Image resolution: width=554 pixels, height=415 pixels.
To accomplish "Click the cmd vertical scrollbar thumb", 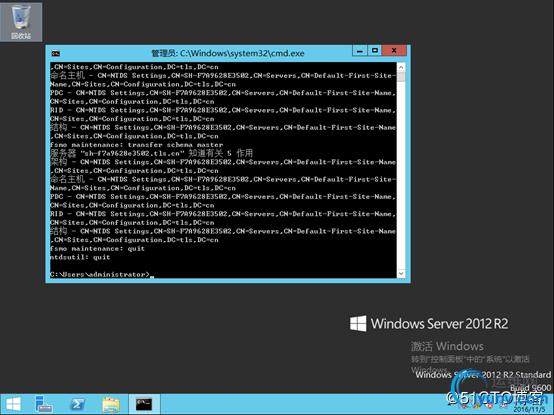I will tap(401, 77).
